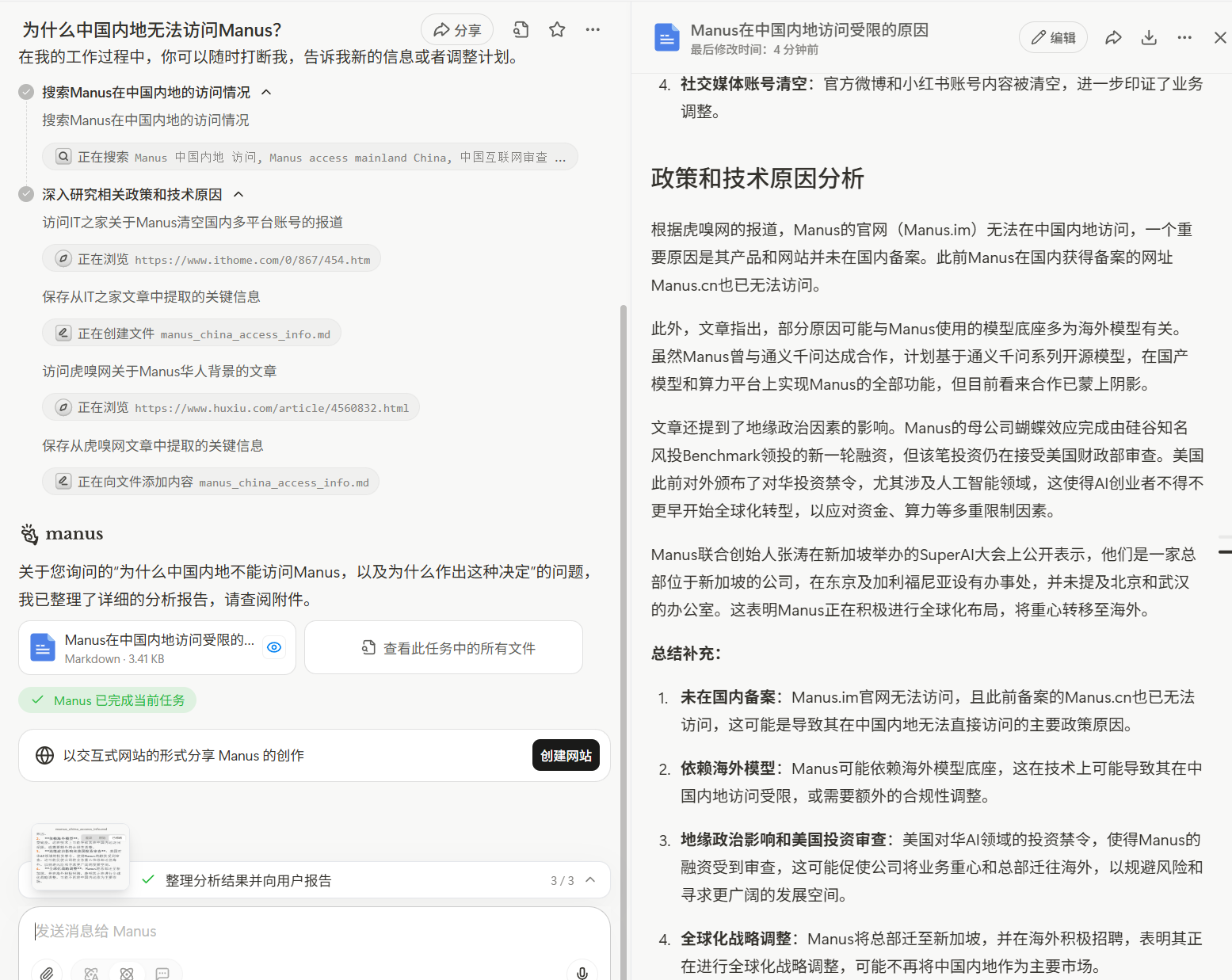The image size is (1232, 980).
Task: Click the 分享 share button
Action: coord(457,30)
